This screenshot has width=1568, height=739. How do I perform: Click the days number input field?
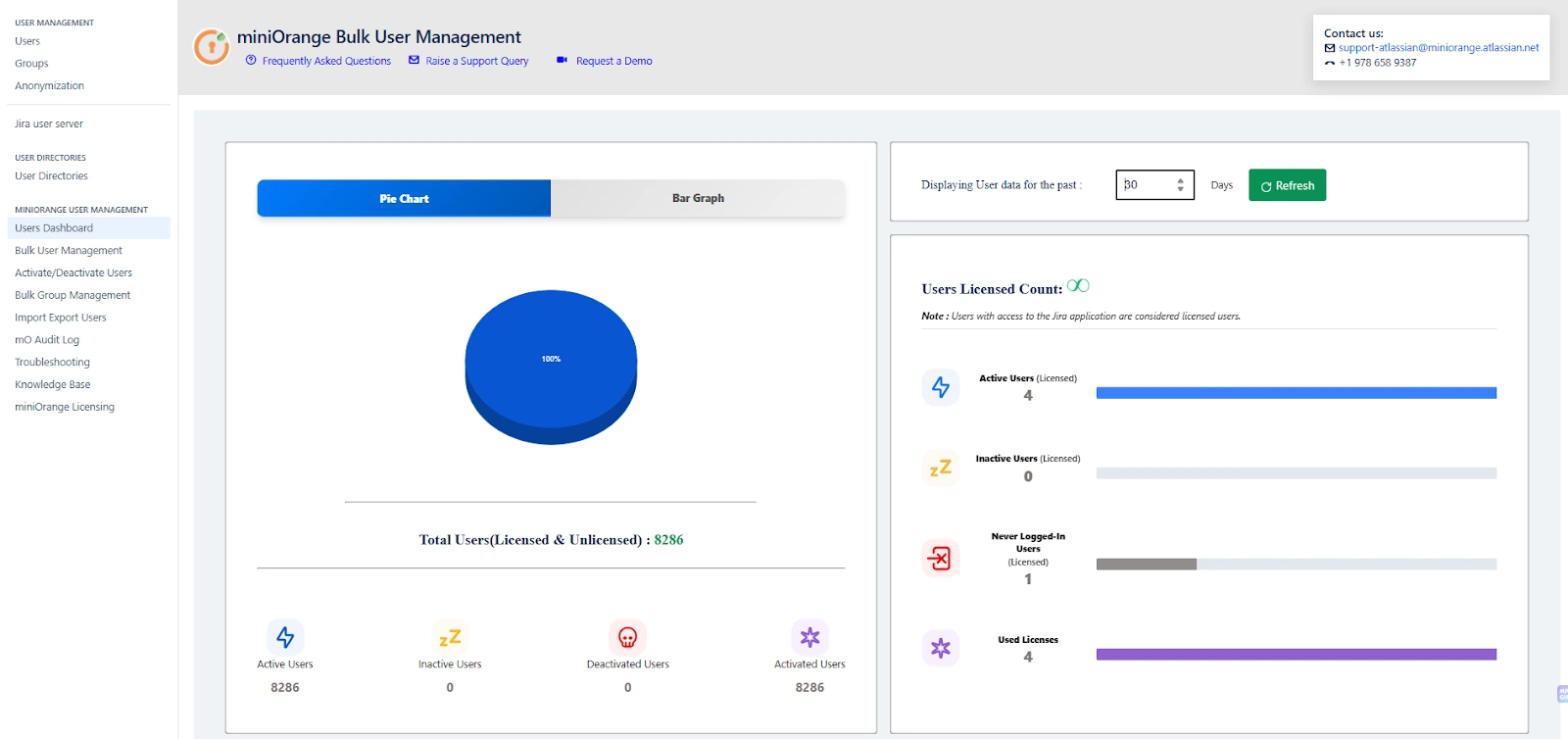(1154, 185)
